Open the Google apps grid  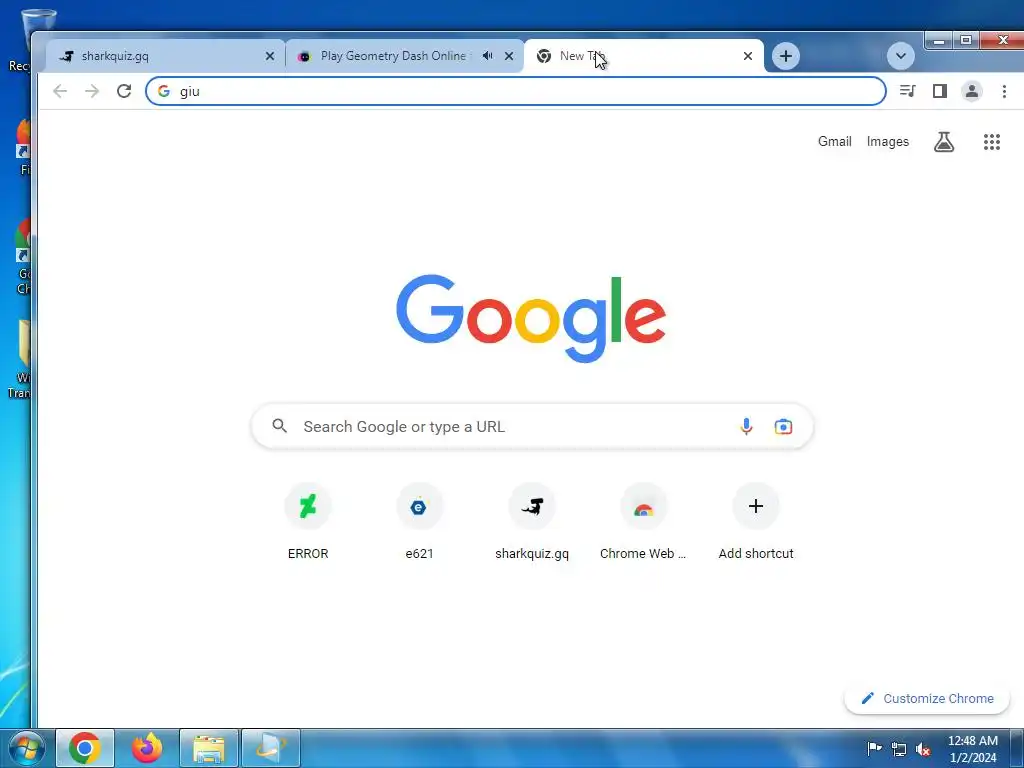[x=992, y=142]
